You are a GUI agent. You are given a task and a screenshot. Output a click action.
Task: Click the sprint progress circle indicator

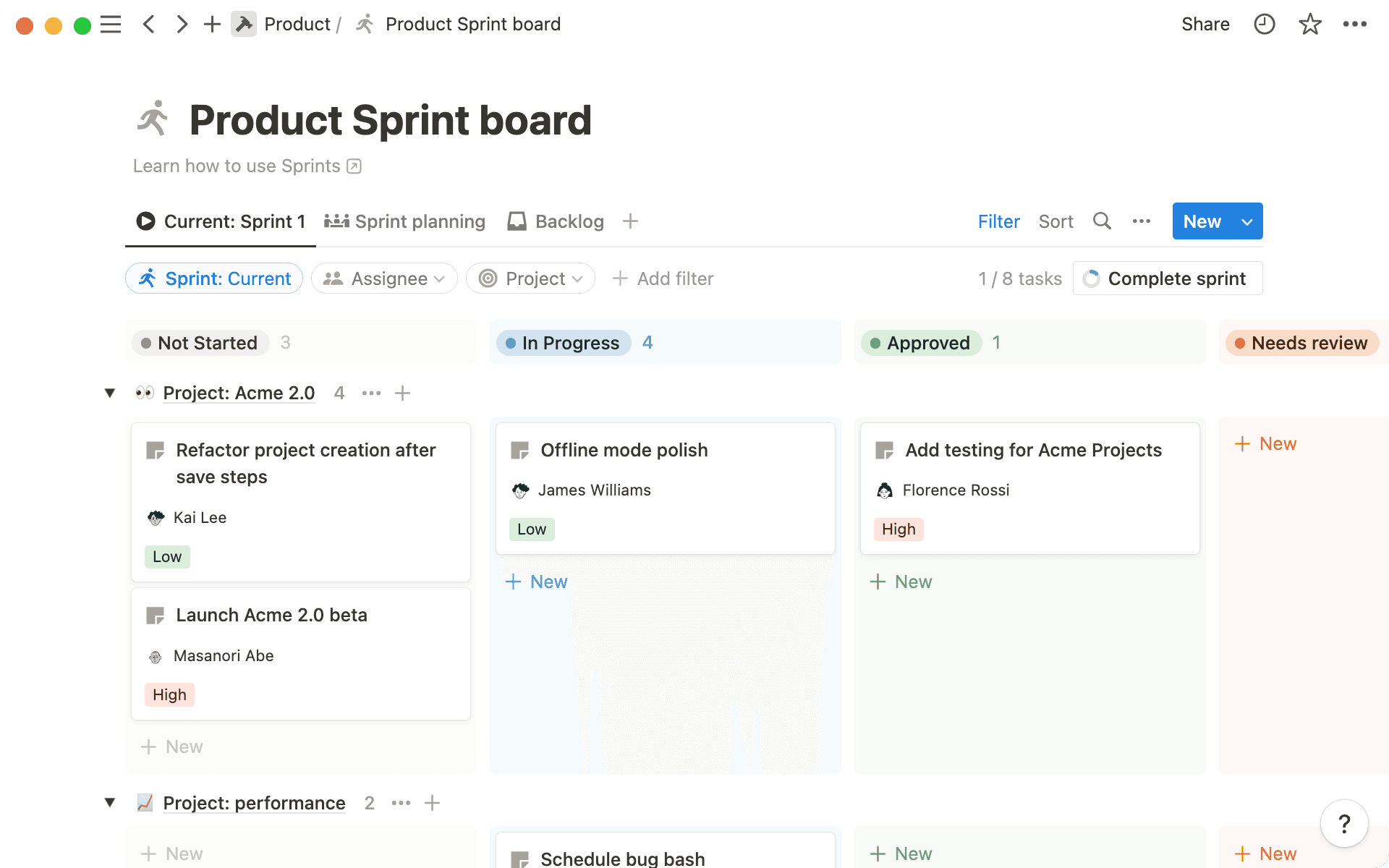click(x=1091, y=278)
